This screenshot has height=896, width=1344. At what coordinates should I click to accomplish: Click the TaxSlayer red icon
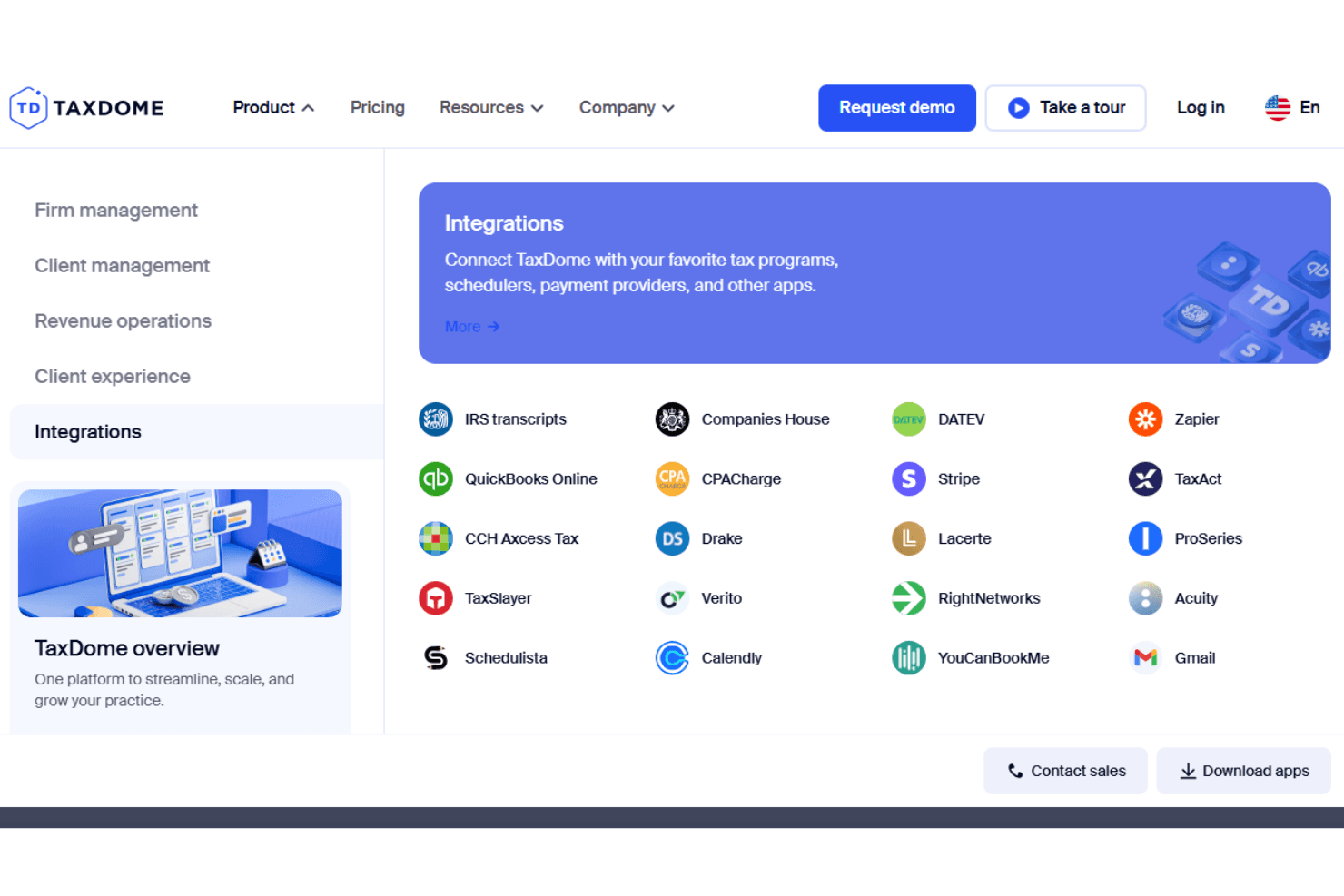coord(436,598)
